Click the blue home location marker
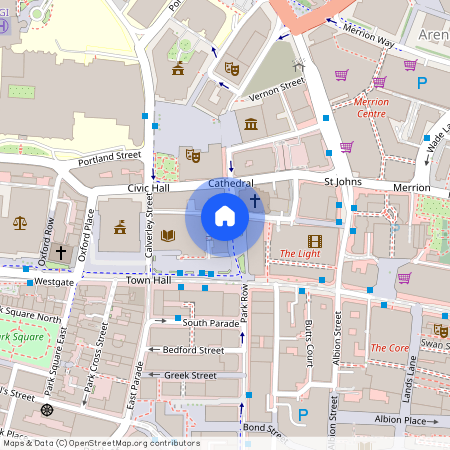The image size is (450, 450). click(x=225, y=217)
